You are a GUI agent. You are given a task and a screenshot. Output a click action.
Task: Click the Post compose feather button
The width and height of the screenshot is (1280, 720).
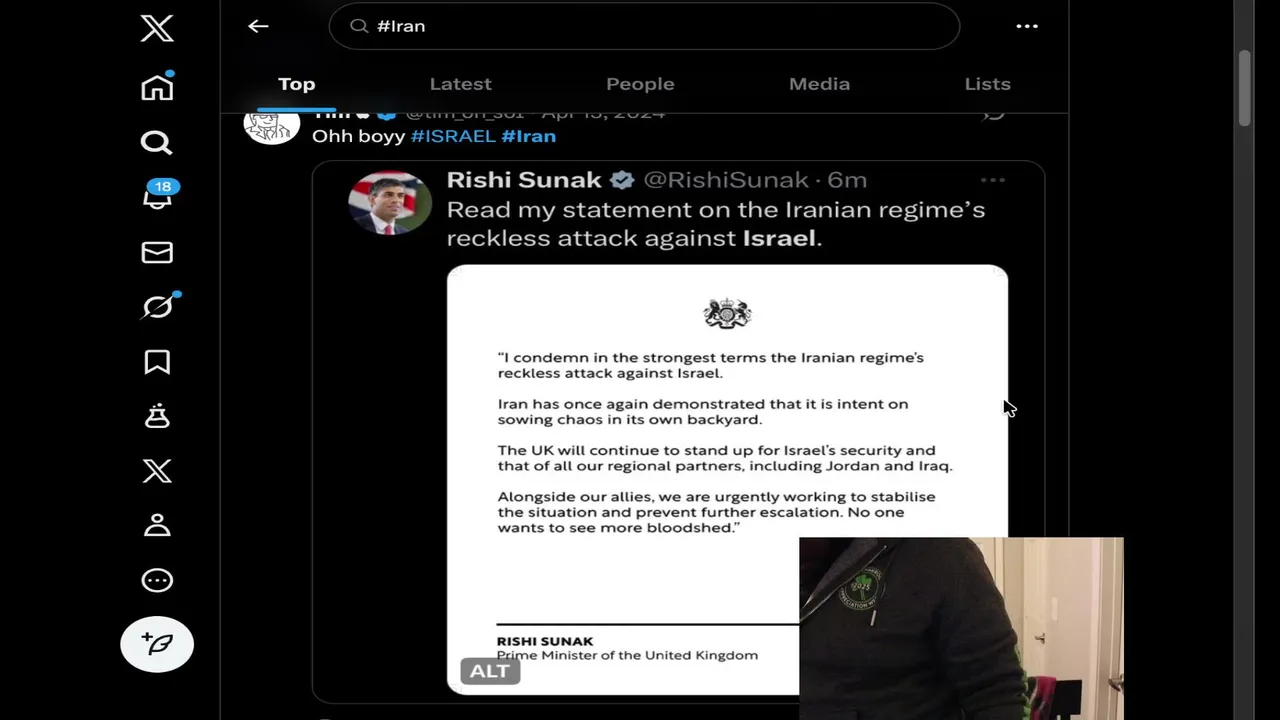157,644
